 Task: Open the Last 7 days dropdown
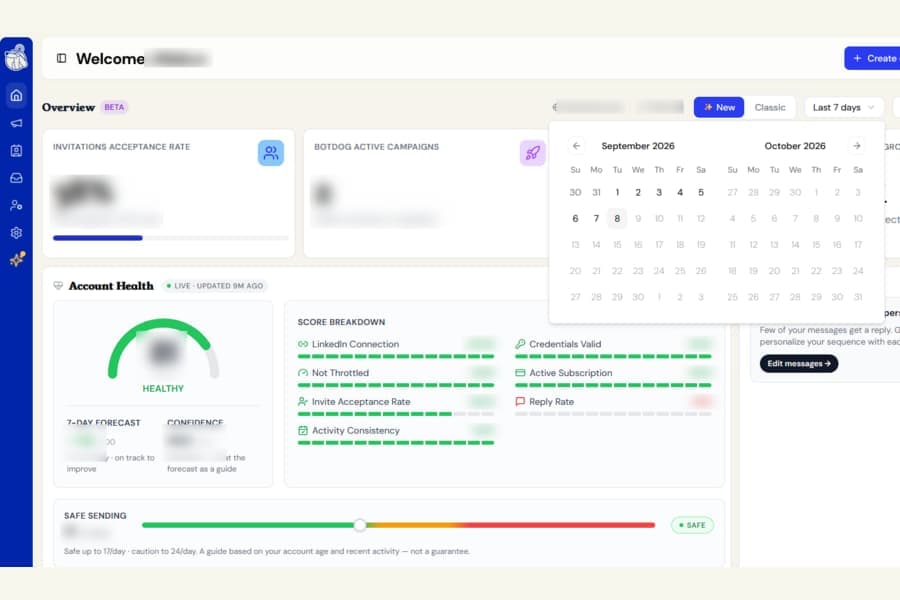[844, 107]
